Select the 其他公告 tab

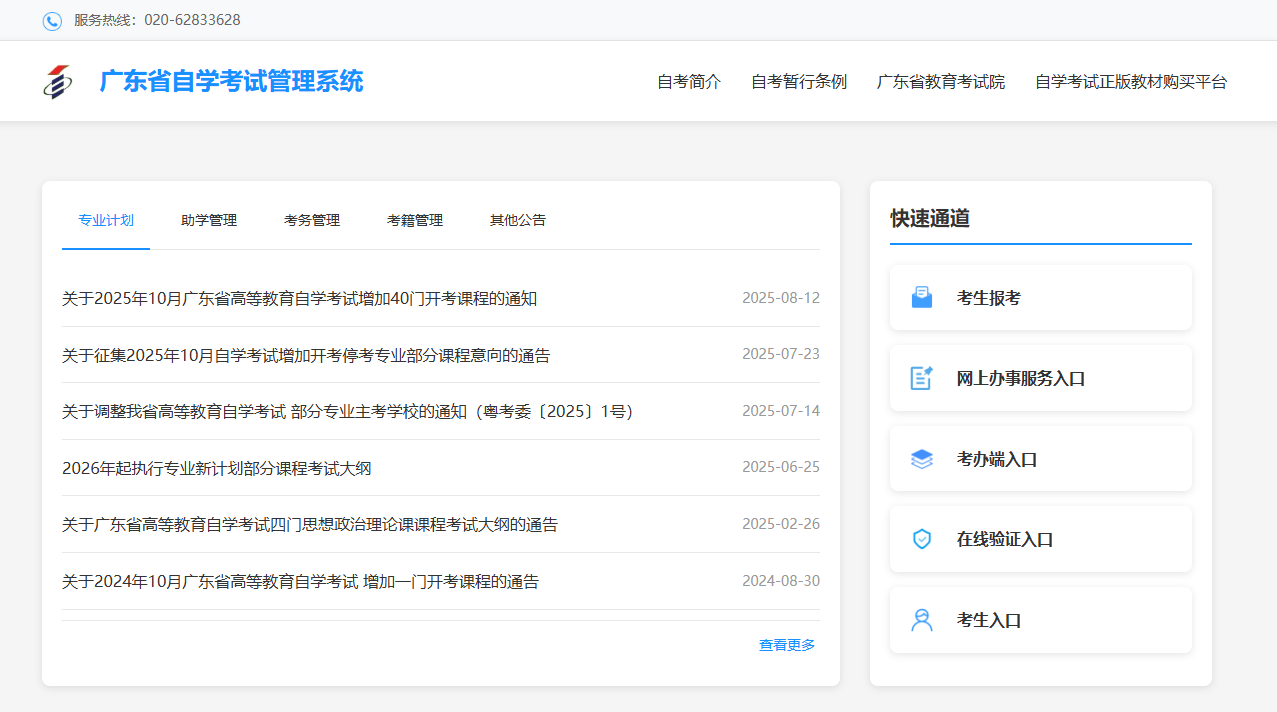(518, 220)
